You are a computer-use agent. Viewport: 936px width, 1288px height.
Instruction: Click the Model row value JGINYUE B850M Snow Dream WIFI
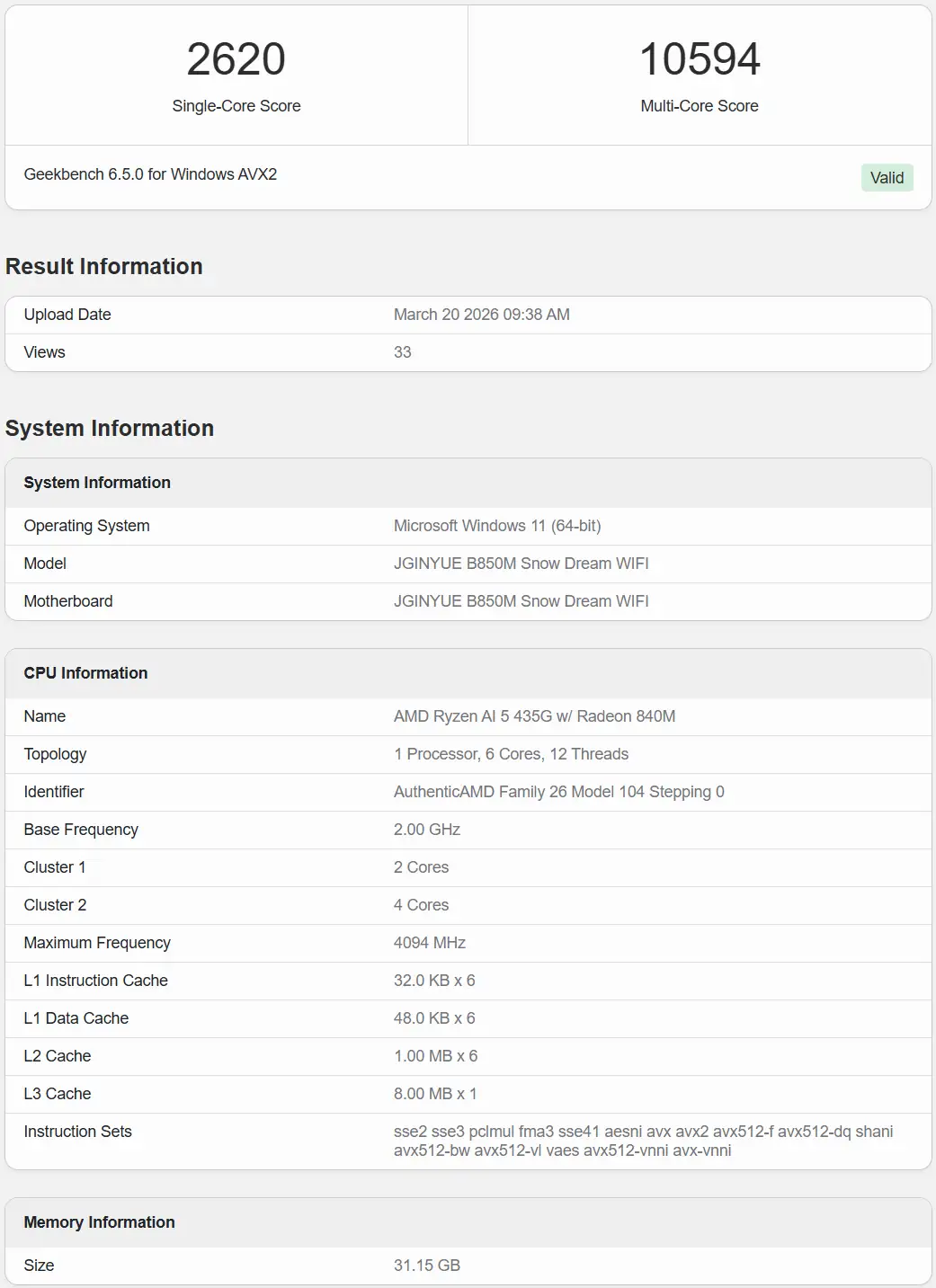[x=521, y=564]
